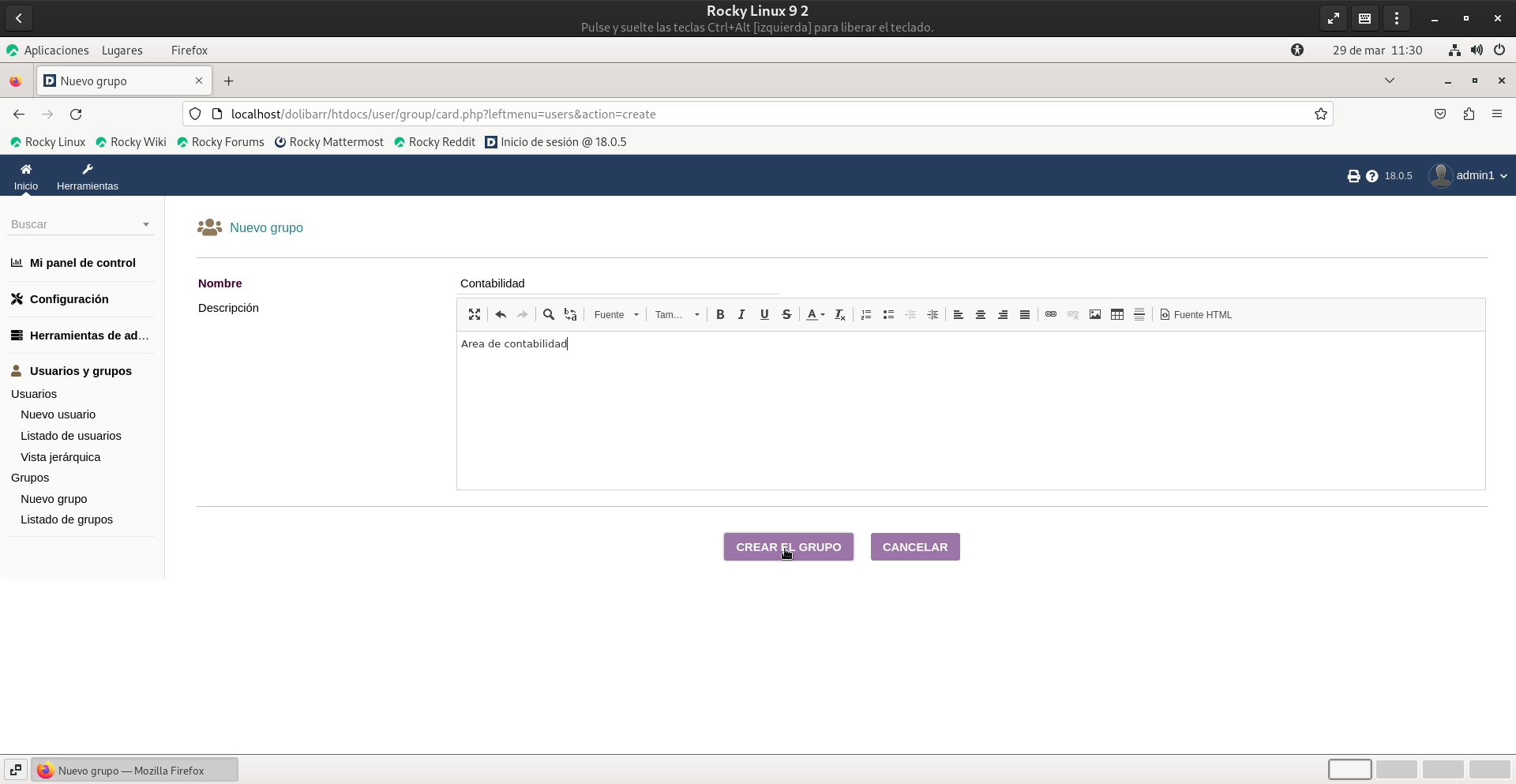Open the Tamaño size dropdown
The width and height of the screenshot is (1516, 784).
click(677, 314)
